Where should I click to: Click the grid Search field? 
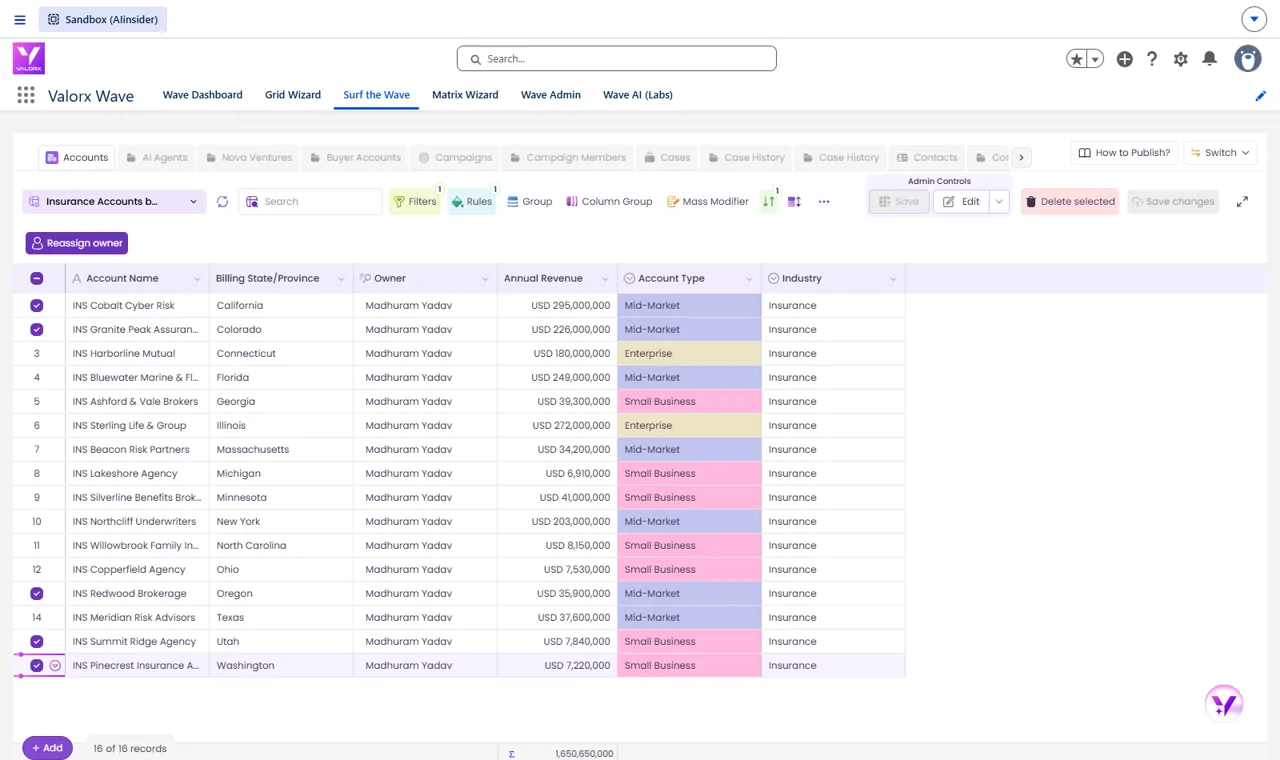point(310,201)
